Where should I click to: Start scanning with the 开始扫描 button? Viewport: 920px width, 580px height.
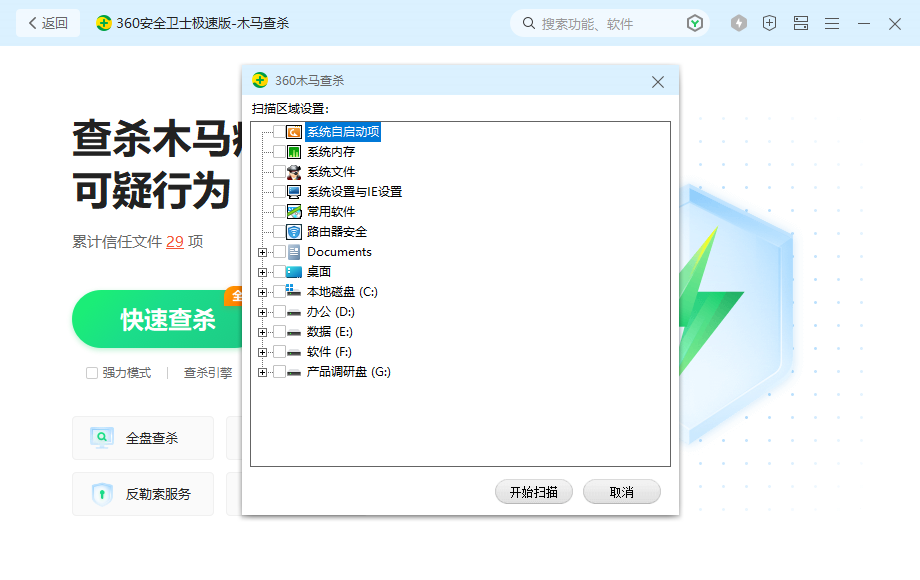[x=533, y=491]
